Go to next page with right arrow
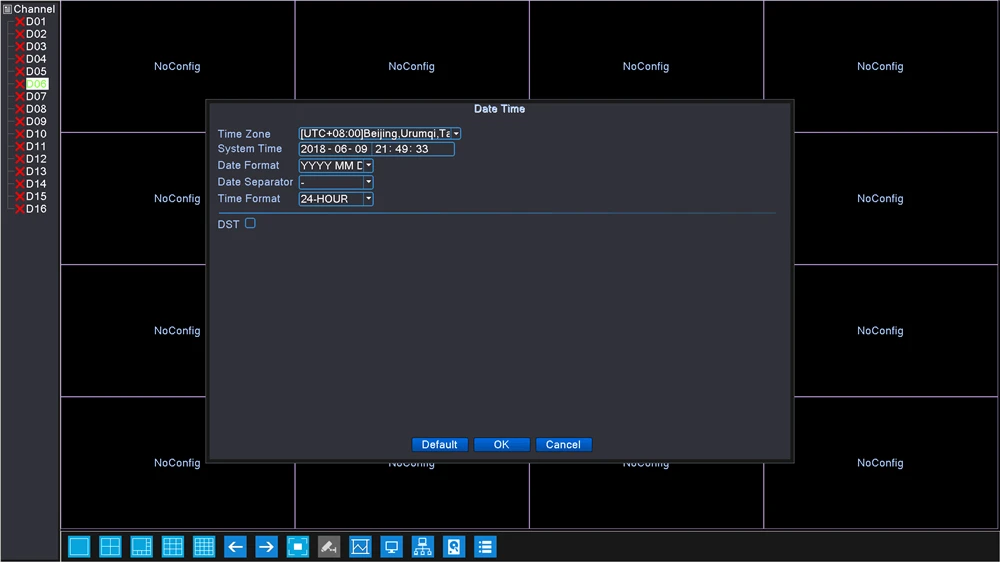 tap(267, 547)
